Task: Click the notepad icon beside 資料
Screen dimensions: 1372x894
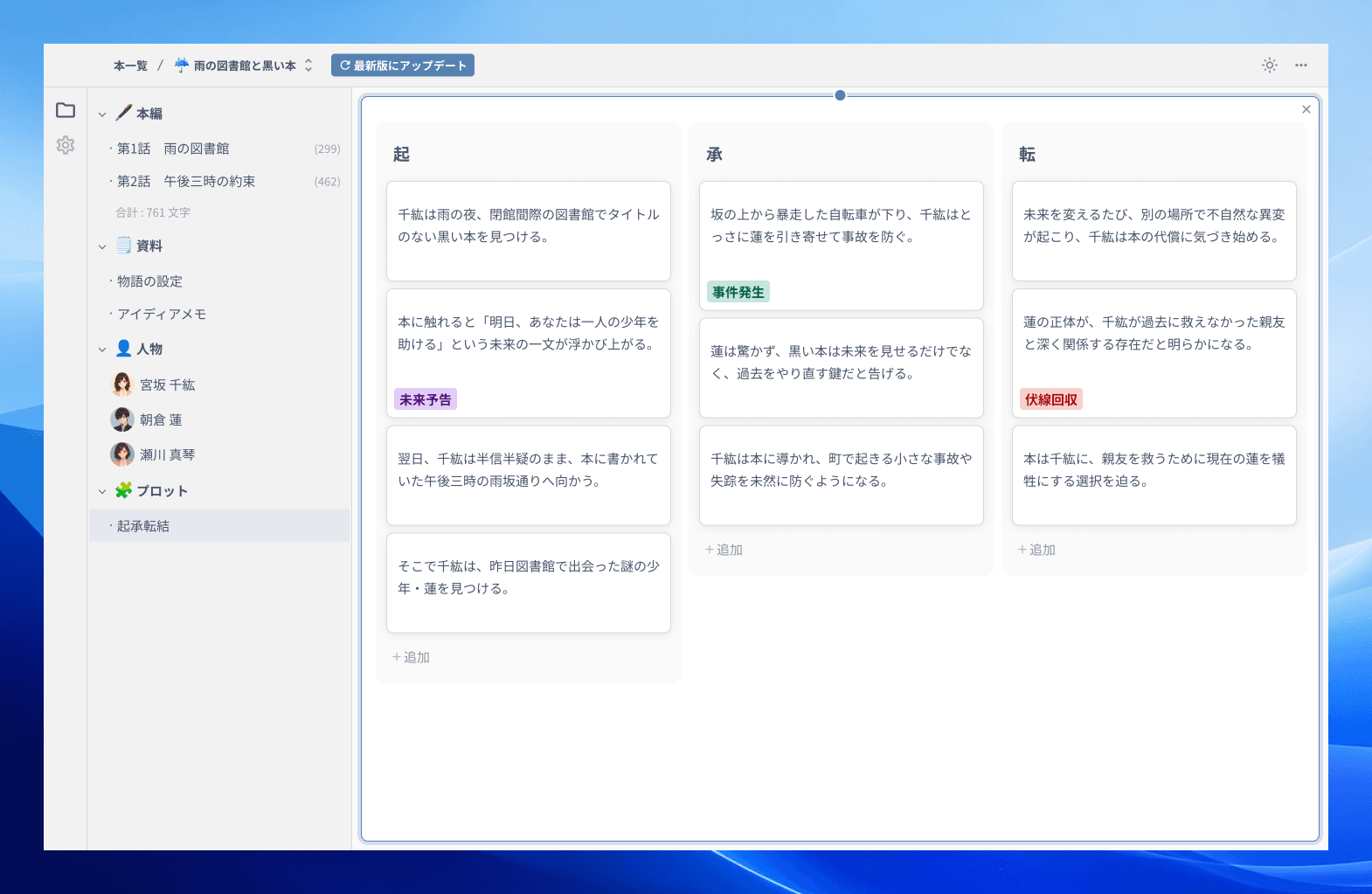Action: coord(124,246)
